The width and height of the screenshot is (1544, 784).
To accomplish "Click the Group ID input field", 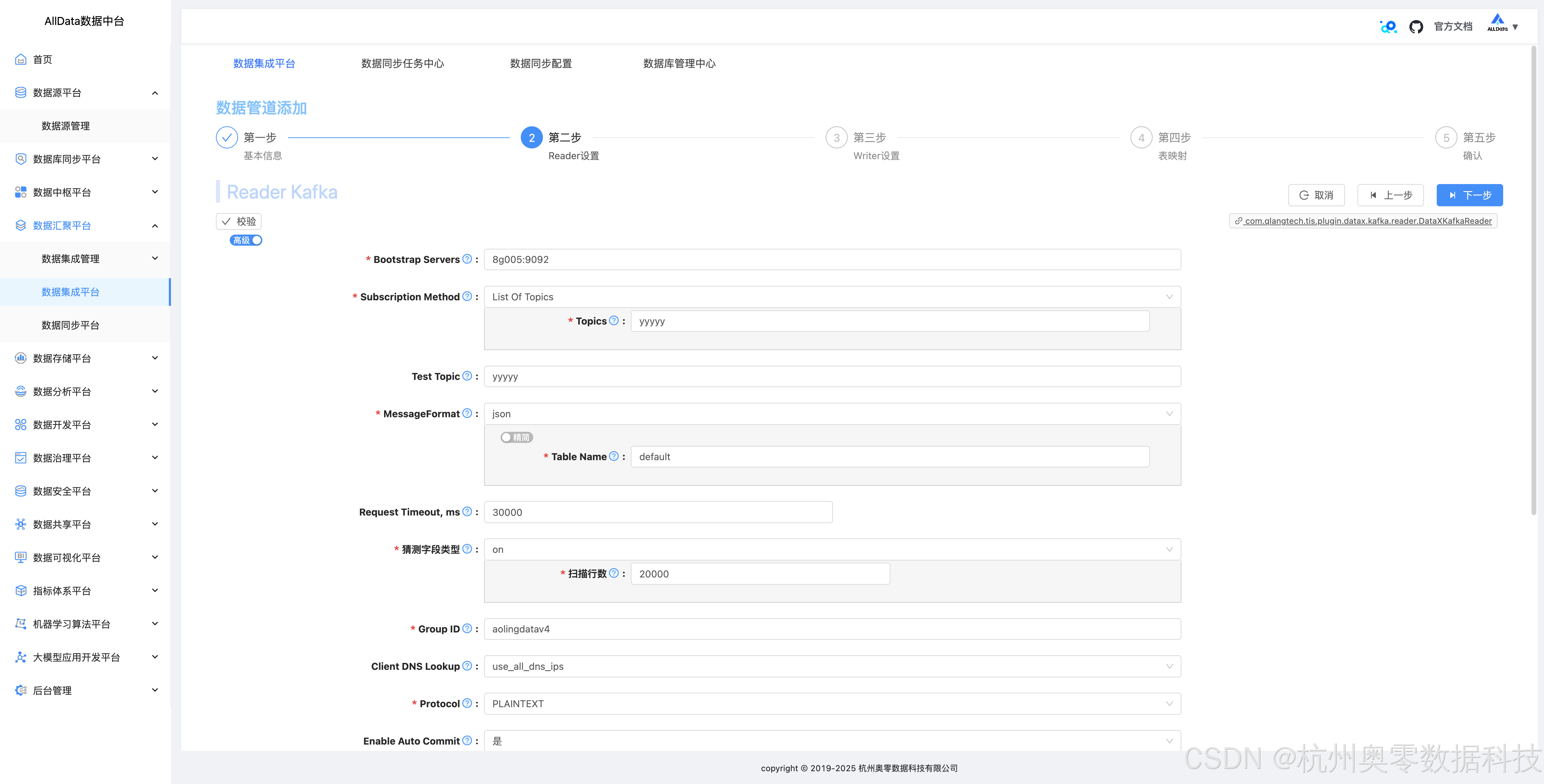I will coord(832,629).
